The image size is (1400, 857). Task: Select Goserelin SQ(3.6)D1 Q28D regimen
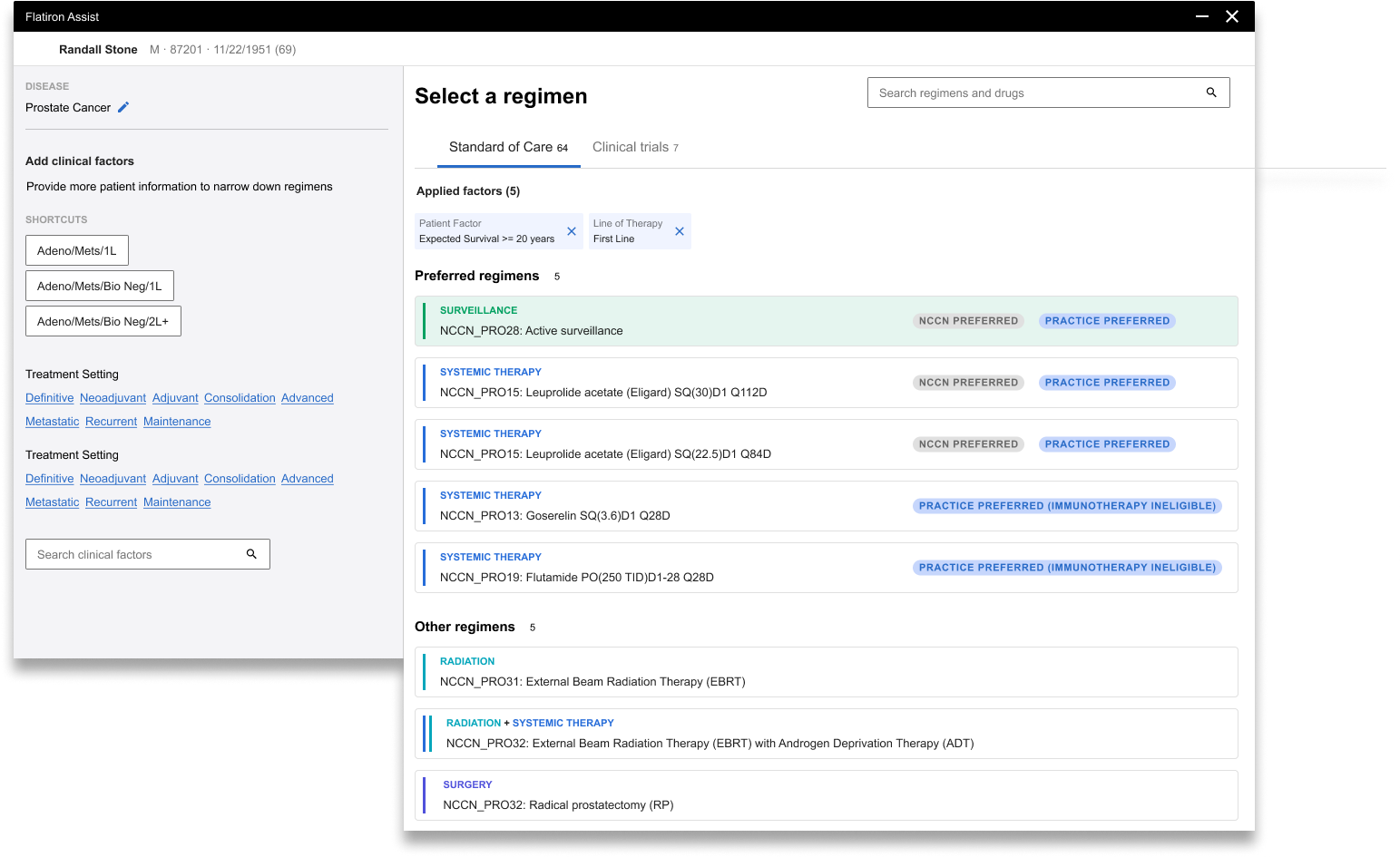pos(827,506)
